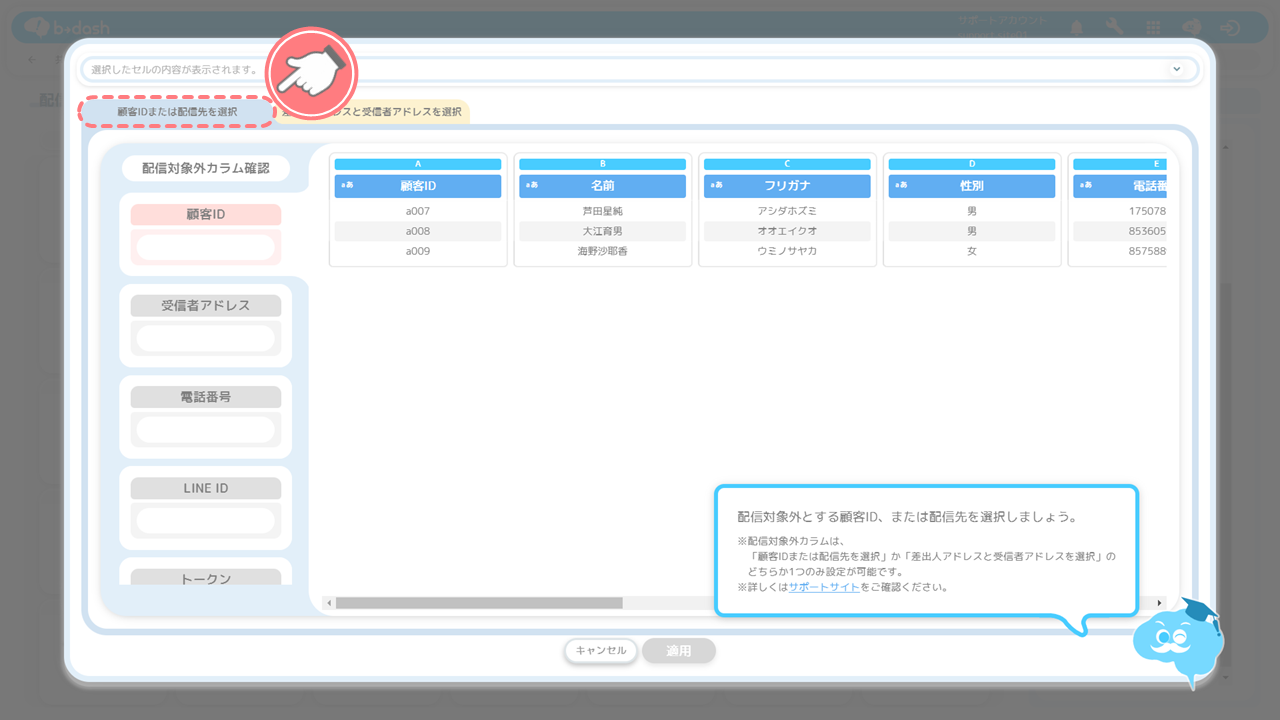Click phone cell starting 857588
The height and width of the screenshot is (720, 1280).
(1120, 251)
